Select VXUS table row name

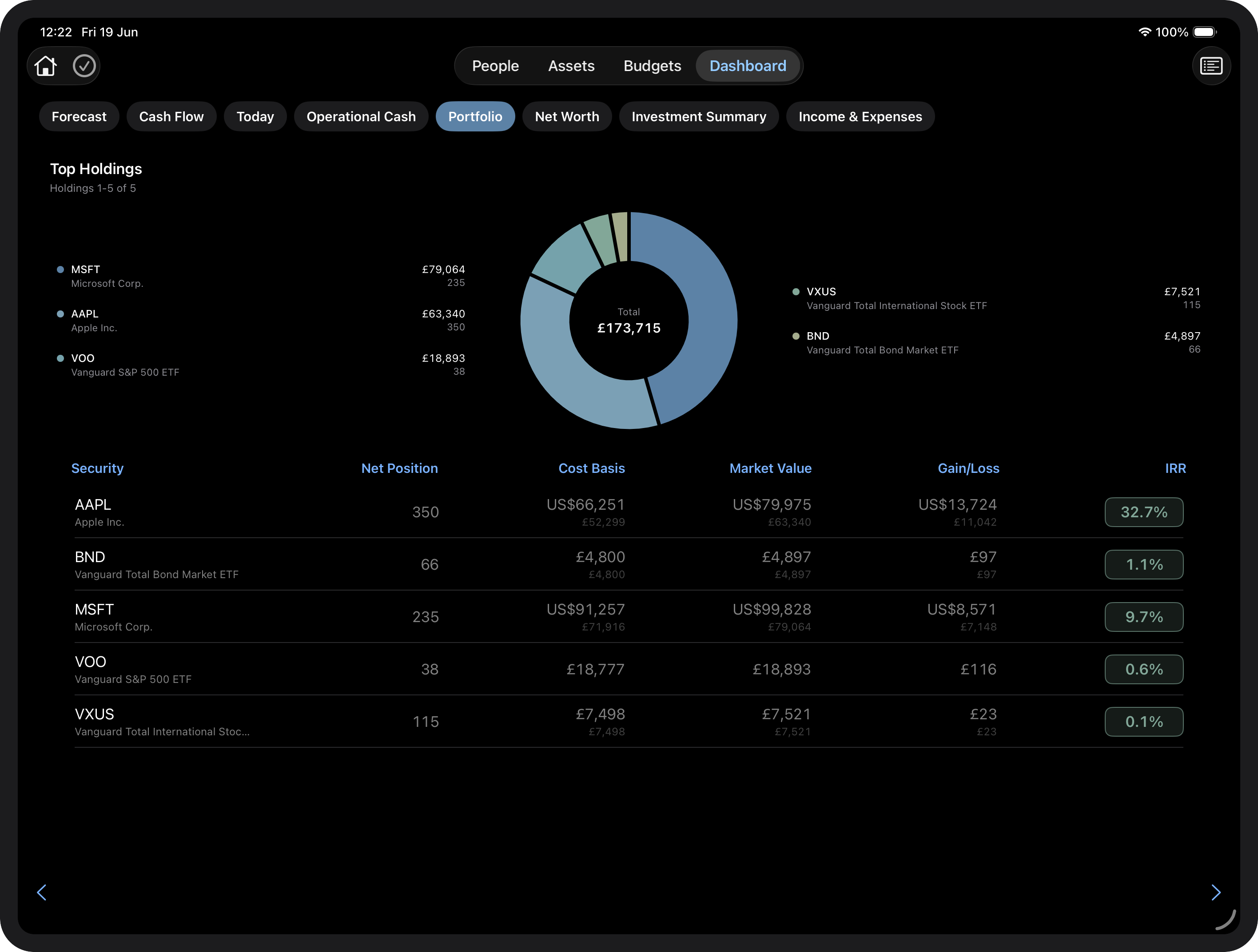pos(162,721)
